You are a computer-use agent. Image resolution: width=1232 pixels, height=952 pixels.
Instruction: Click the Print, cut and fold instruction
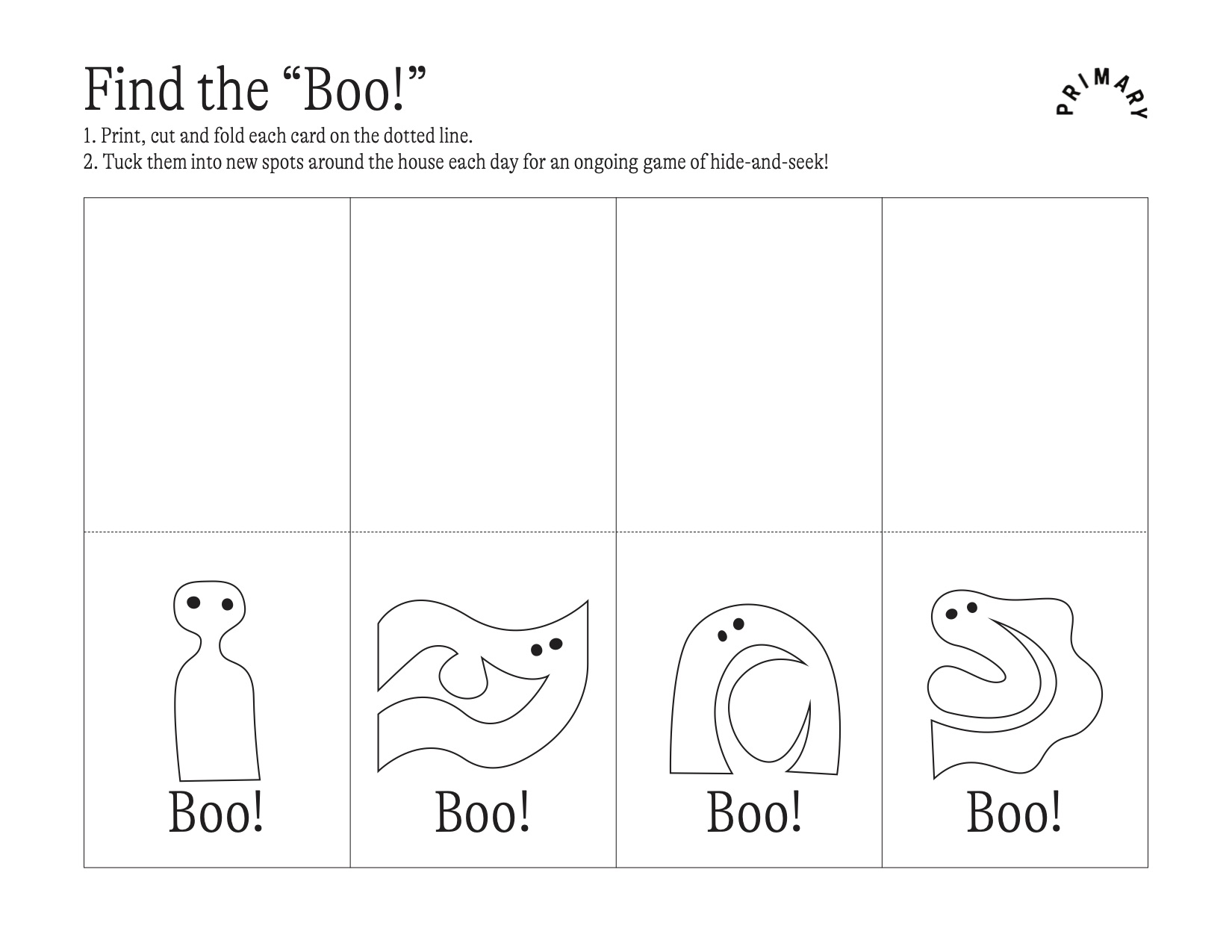point(279,137)
